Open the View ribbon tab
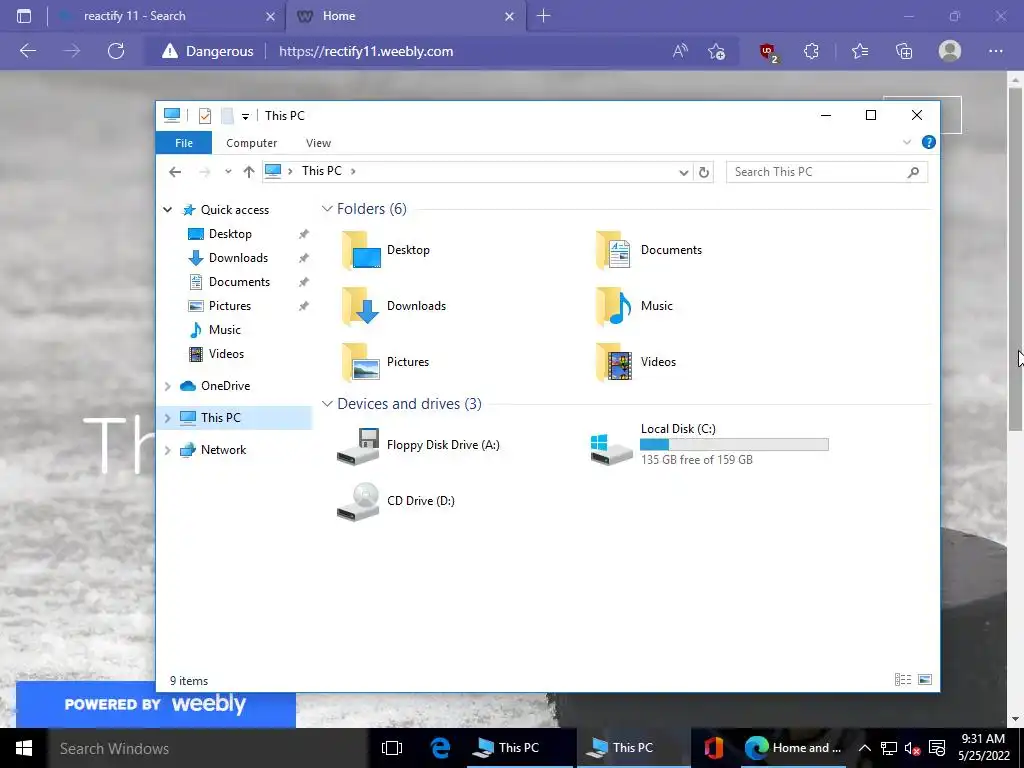This screenshot has width=1024, height=768. [x=318, y=143]
